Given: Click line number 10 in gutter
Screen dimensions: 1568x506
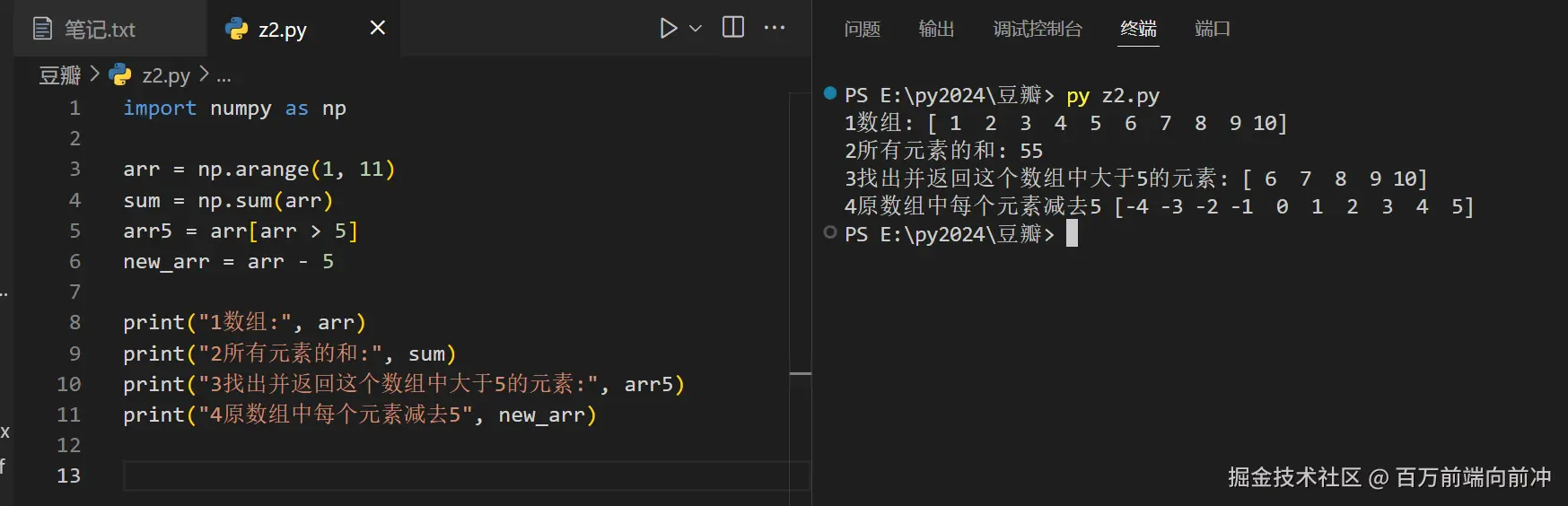Looking at the screenshot, I should [x=69, y=384].
